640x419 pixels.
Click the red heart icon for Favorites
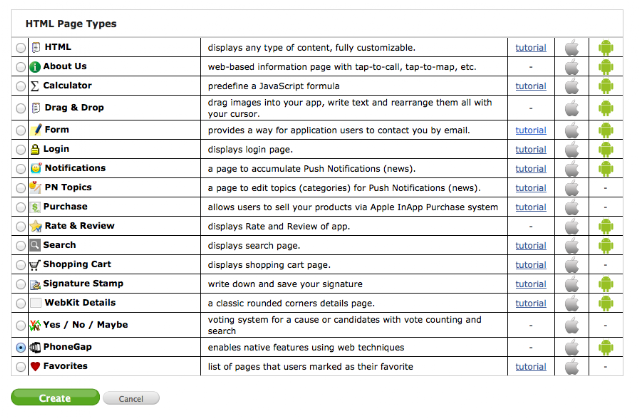35,366
